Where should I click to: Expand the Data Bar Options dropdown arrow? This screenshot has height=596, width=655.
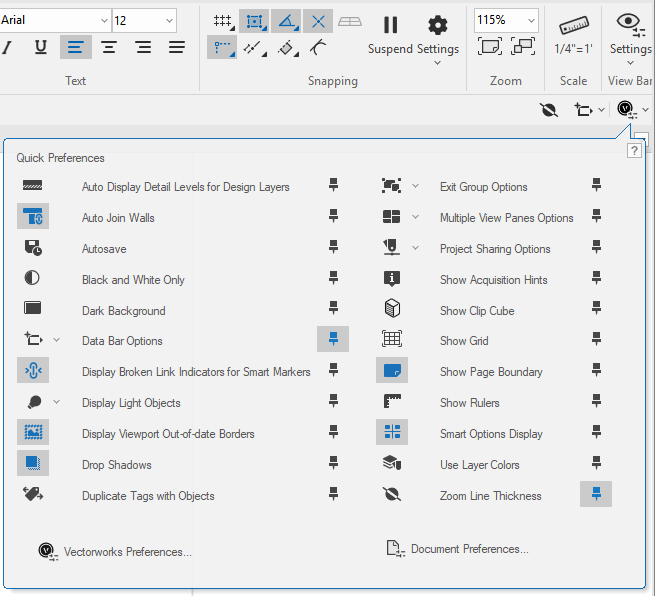(x=56, y=340)
